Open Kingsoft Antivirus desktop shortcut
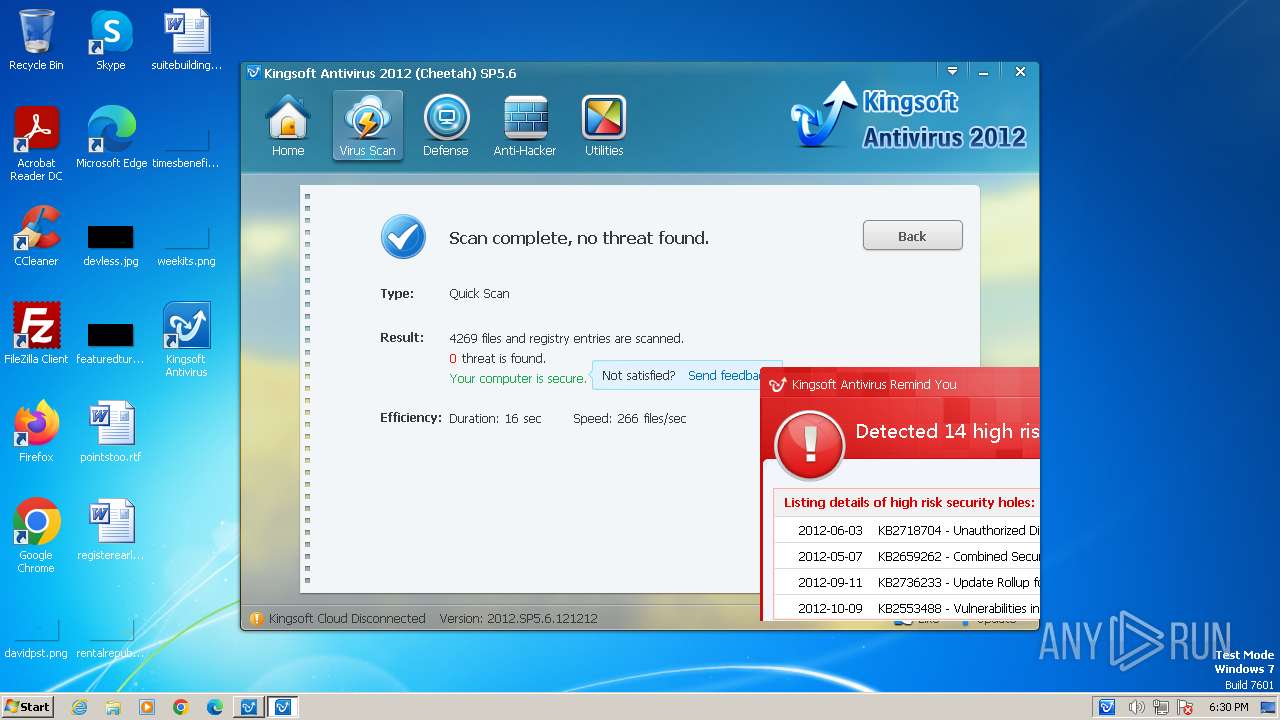This screenshot has width=1280, height=720. [x=186, y=340]
